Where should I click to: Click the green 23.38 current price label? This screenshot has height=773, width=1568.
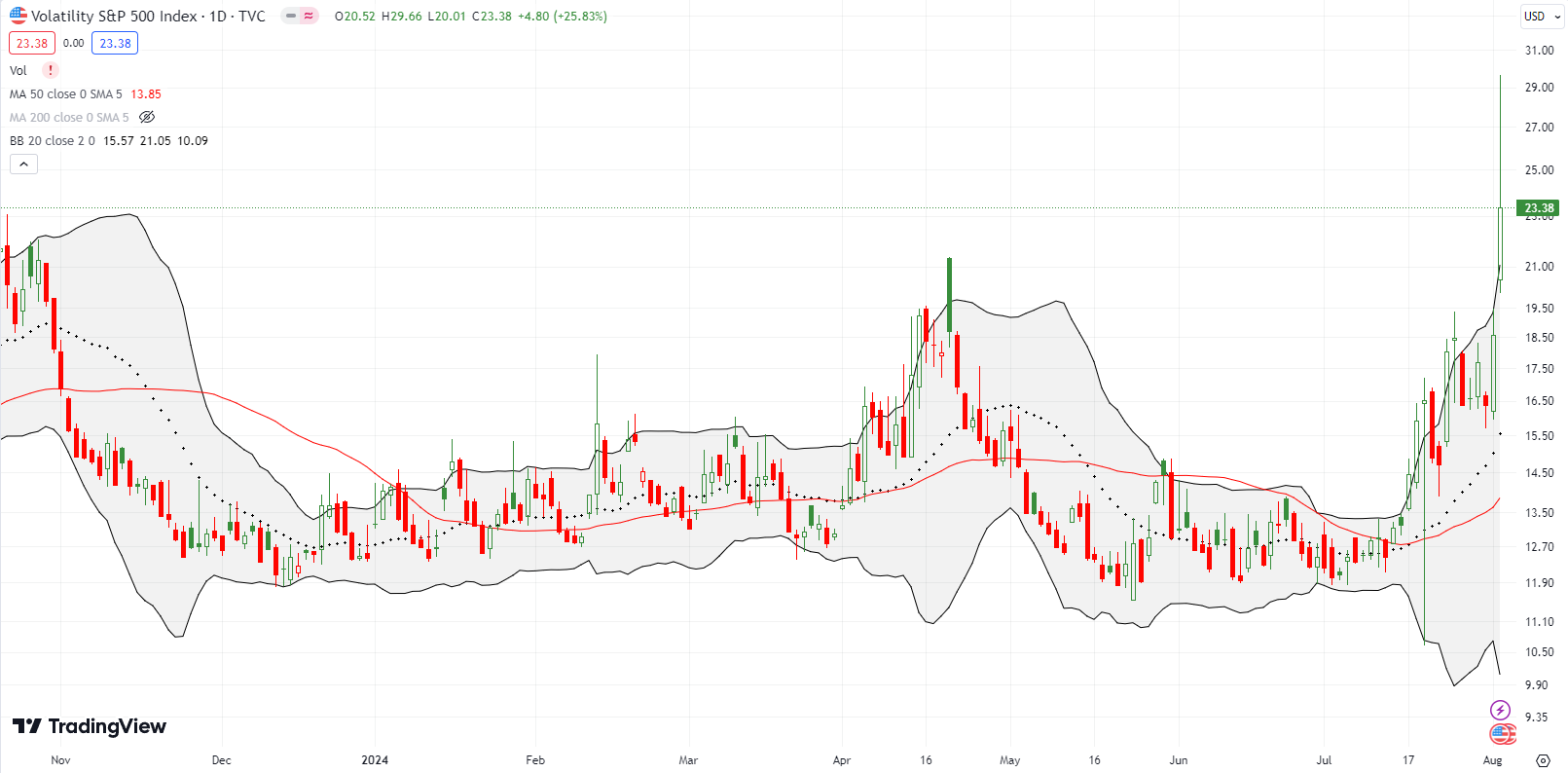[1539, 208]
